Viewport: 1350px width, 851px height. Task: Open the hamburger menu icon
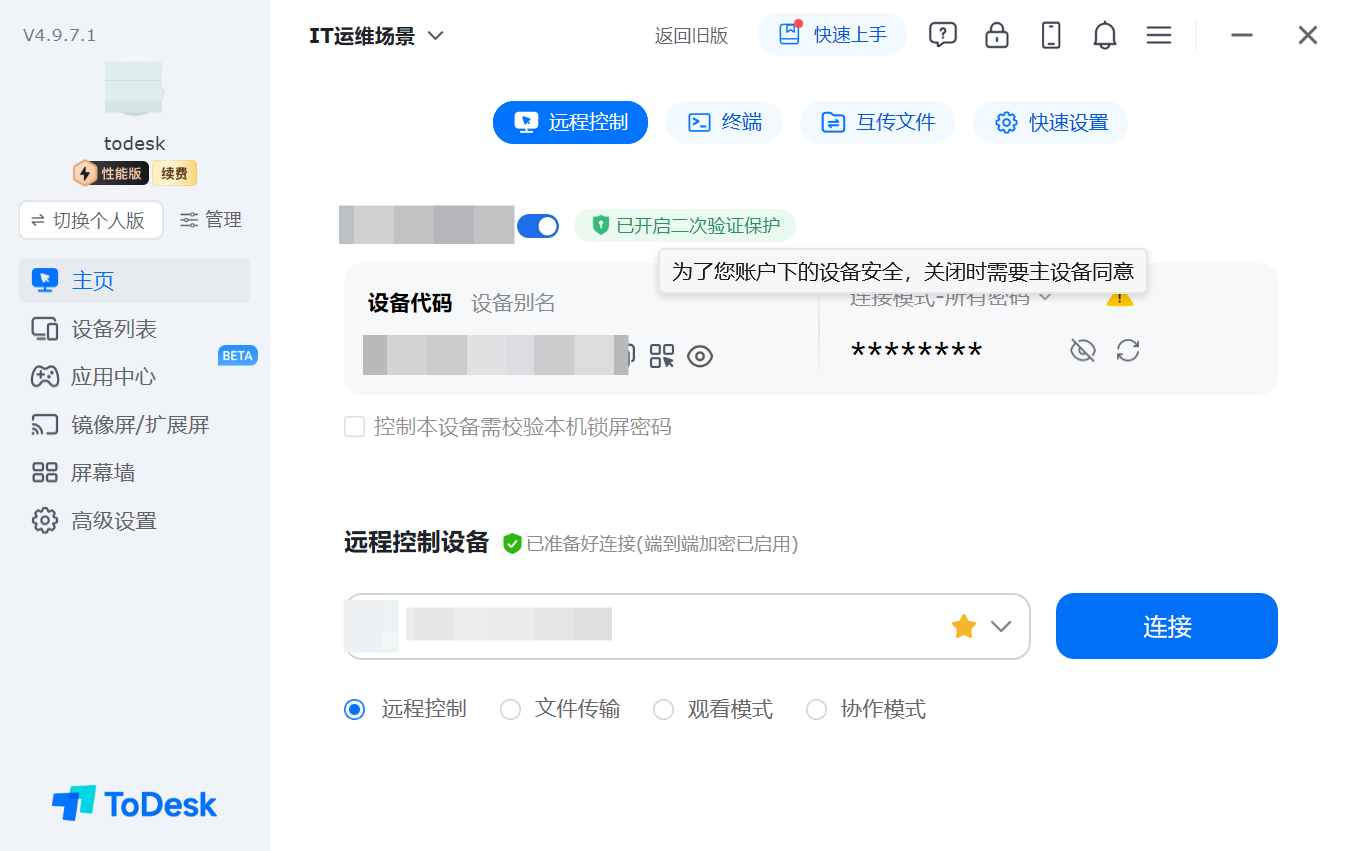pos(1158,35)
